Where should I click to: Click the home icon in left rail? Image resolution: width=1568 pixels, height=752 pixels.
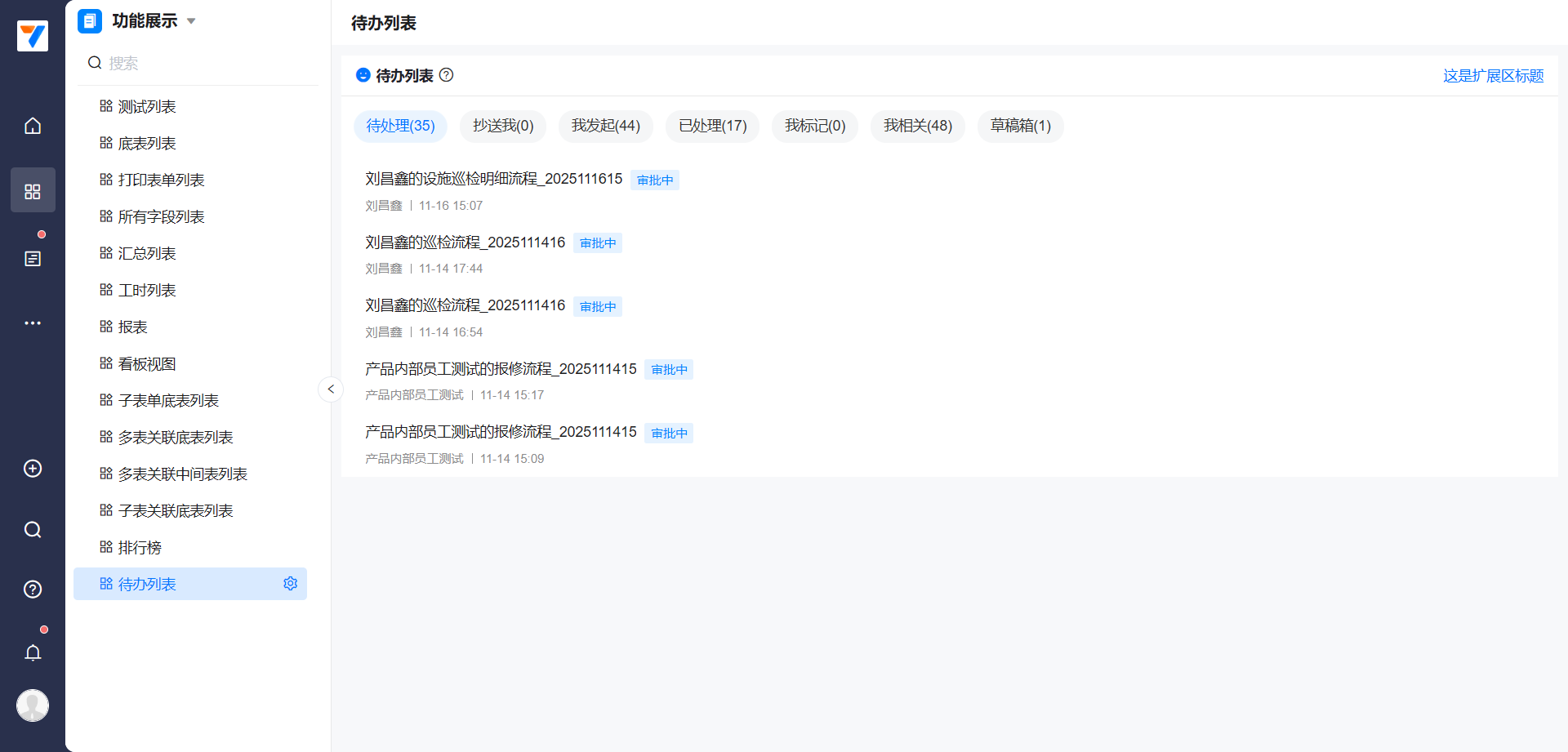33,126
